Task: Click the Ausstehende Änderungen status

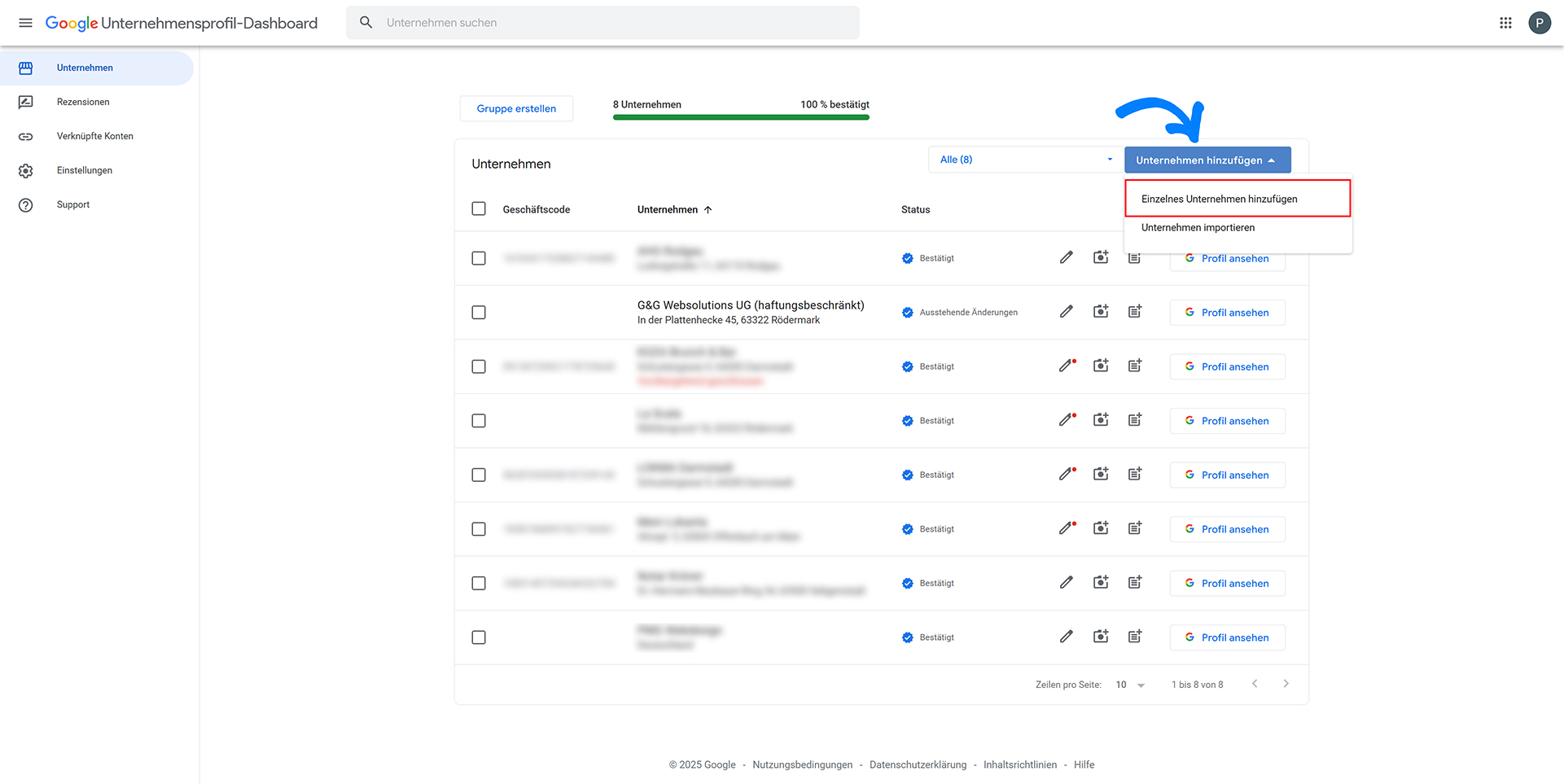Action: 968,313
